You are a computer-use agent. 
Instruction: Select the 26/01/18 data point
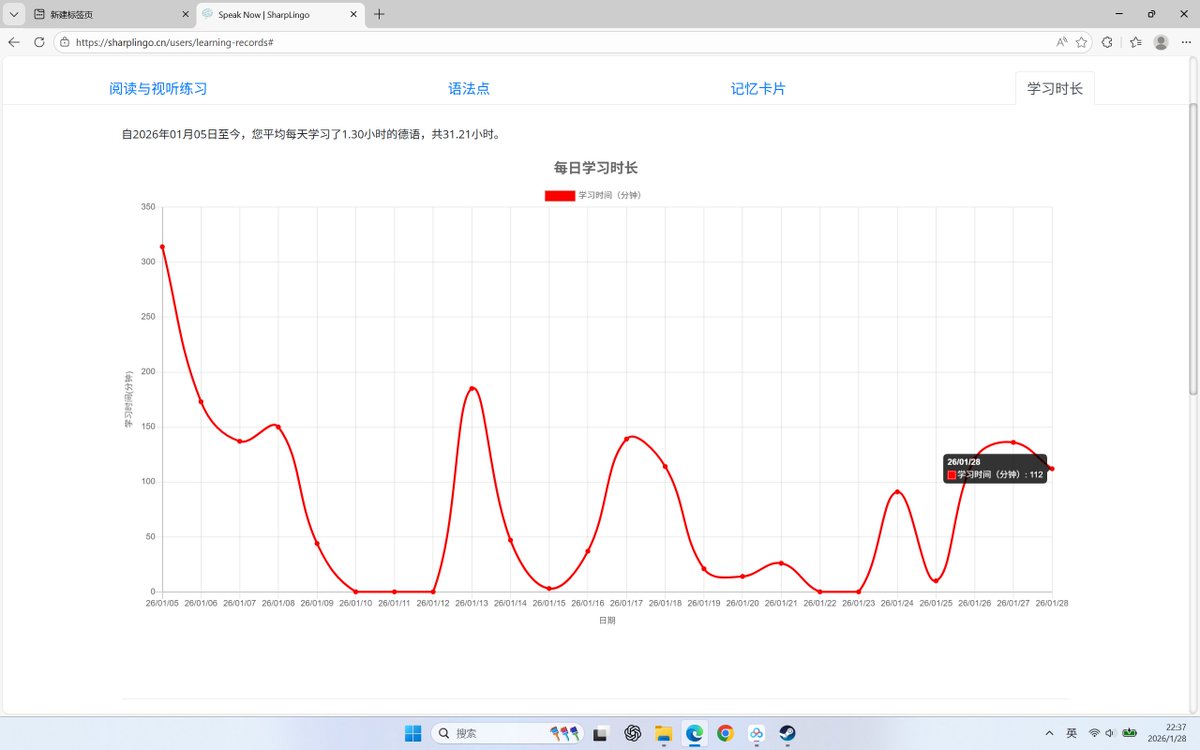coord(665,467)
